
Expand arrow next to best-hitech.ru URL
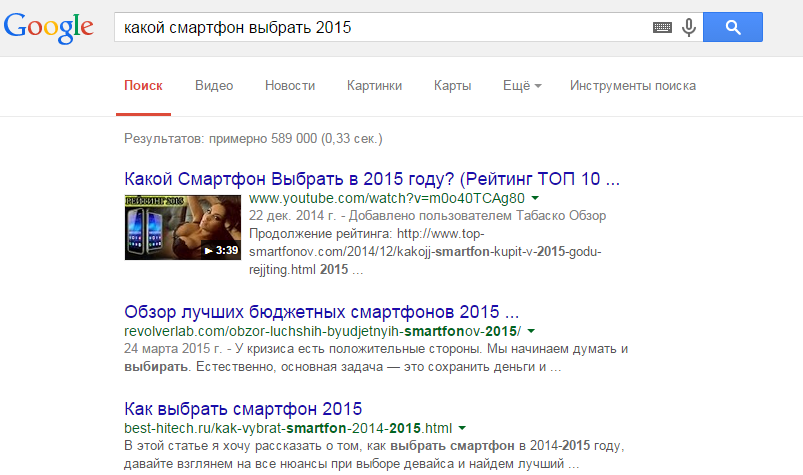(x=462, y=428)
